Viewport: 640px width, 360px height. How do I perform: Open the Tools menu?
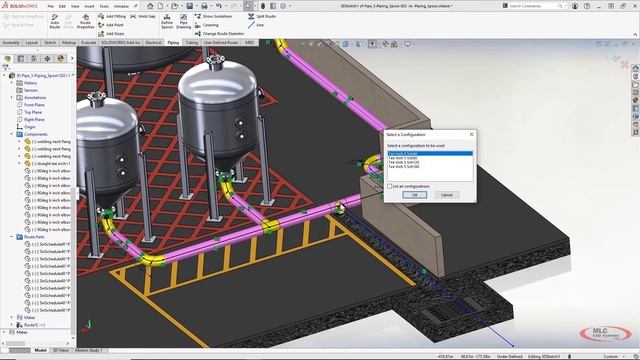[104, 6]
